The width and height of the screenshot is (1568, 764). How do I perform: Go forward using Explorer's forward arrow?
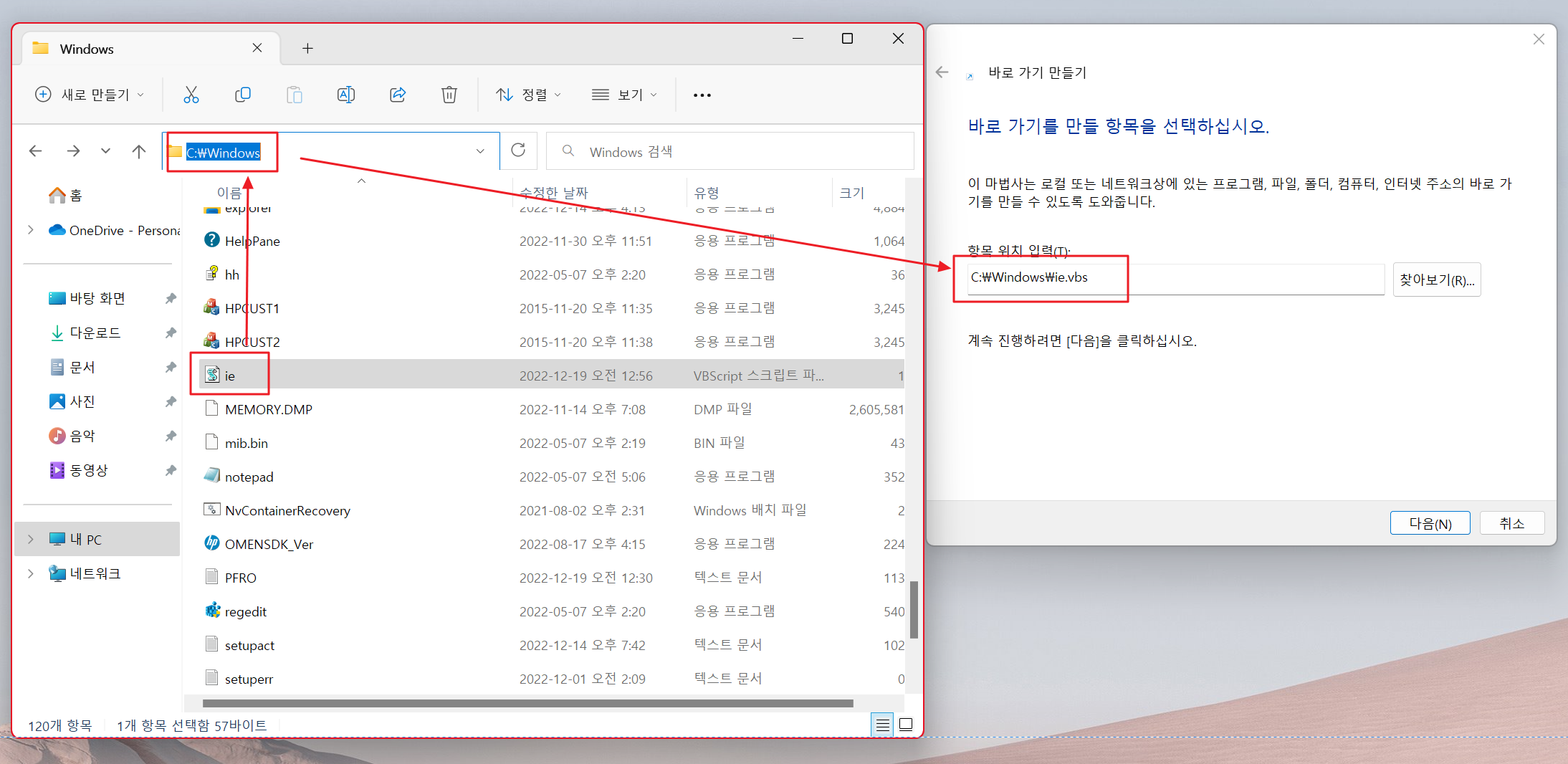[73, 151]
